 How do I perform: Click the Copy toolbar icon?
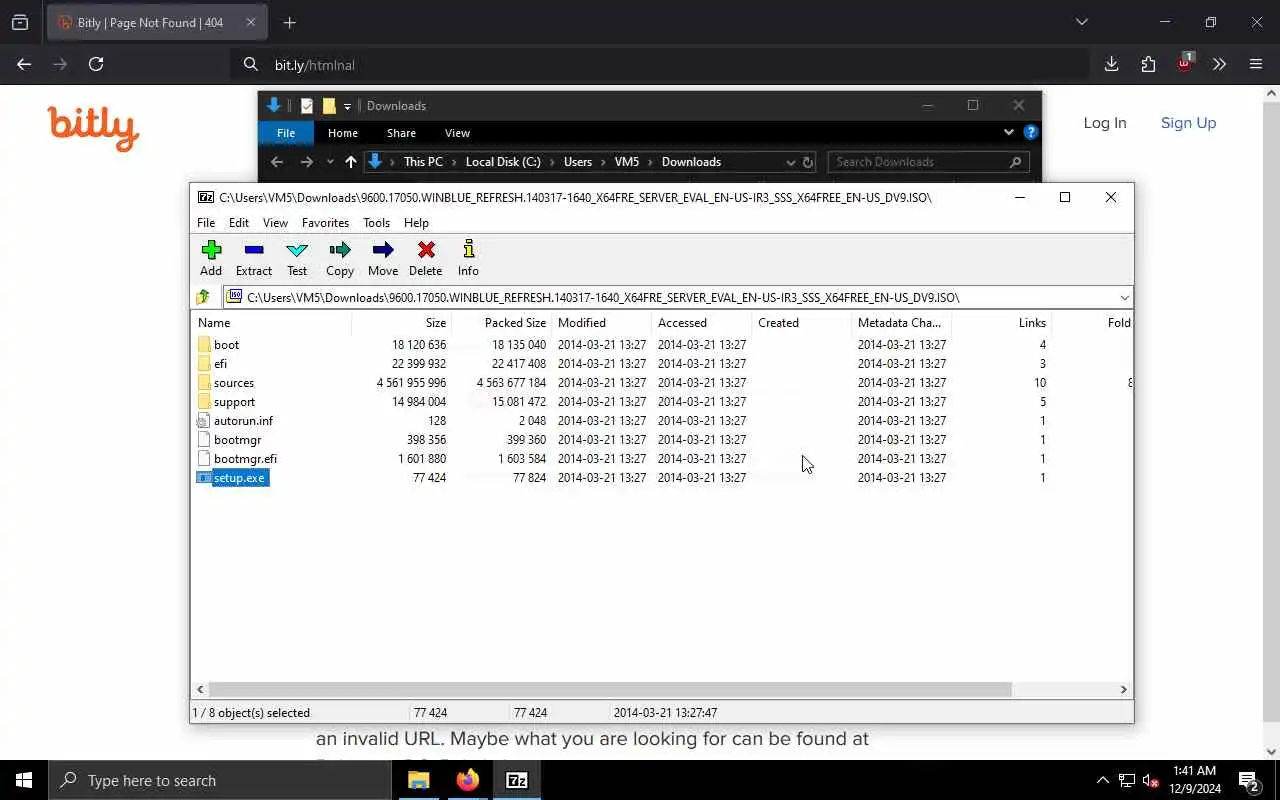point(340,258)
